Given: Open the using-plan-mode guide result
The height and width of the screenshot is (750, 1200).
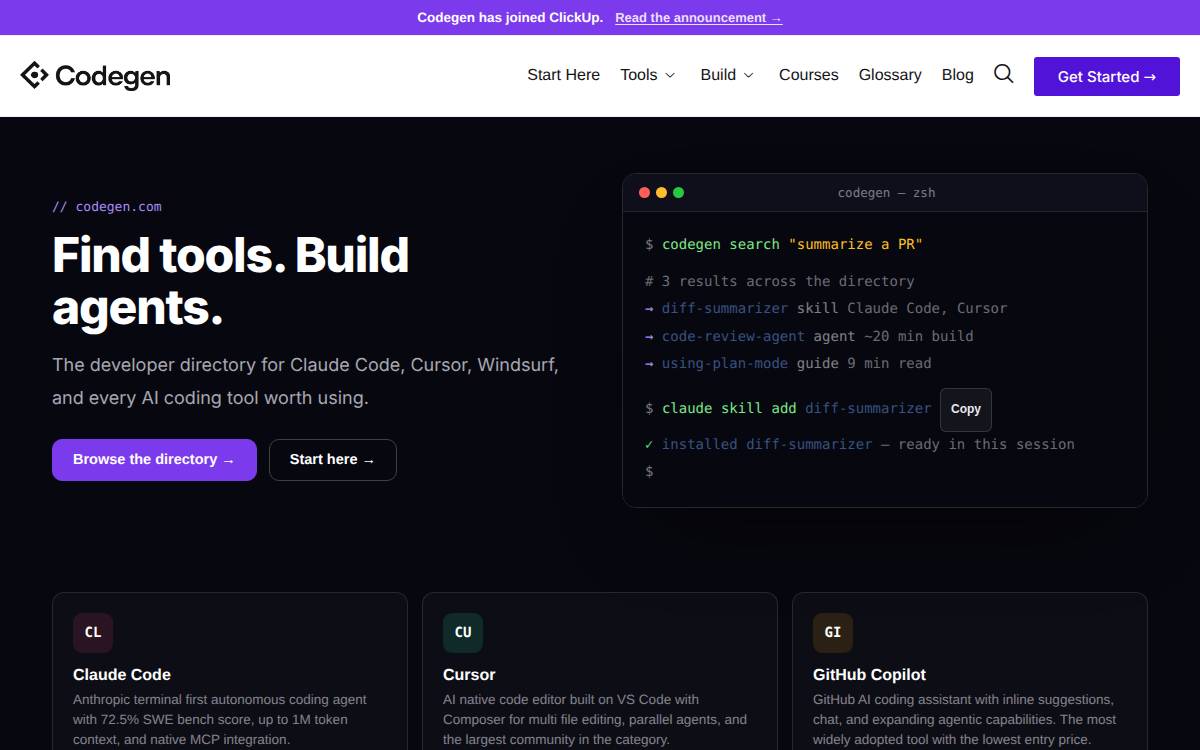Looking at the screenshot, I should tap(725, 363).
